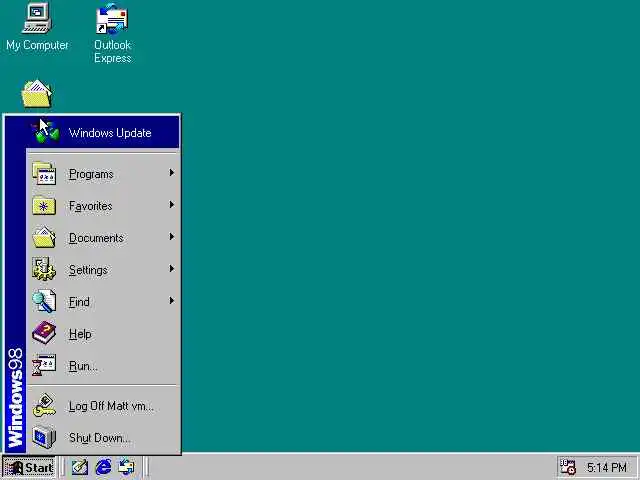This screenshot has height=480, width=640.
Task: Click the Log Off key icon
Action: point(44,405)
